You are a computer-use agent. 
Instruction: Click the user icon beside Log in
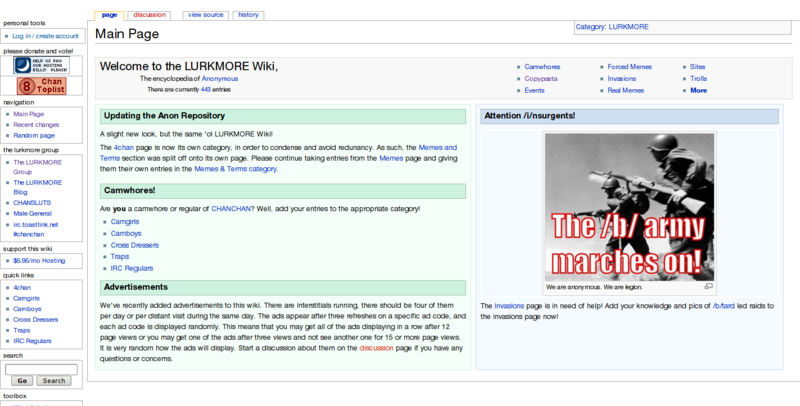click(x=7, y=35)
